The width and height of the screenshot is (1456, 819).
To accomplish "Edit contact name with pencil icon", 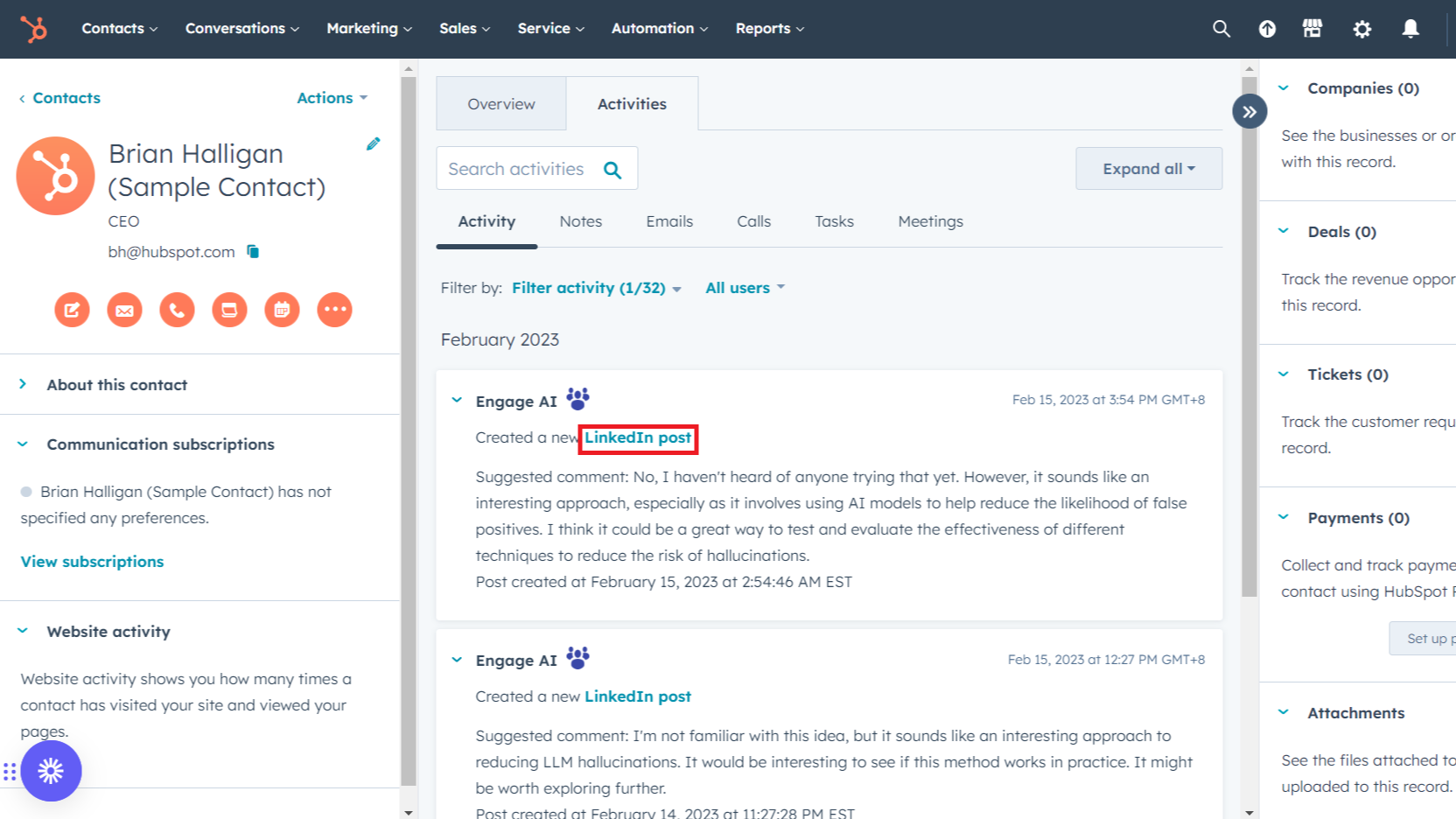I will tap(373, 144).
